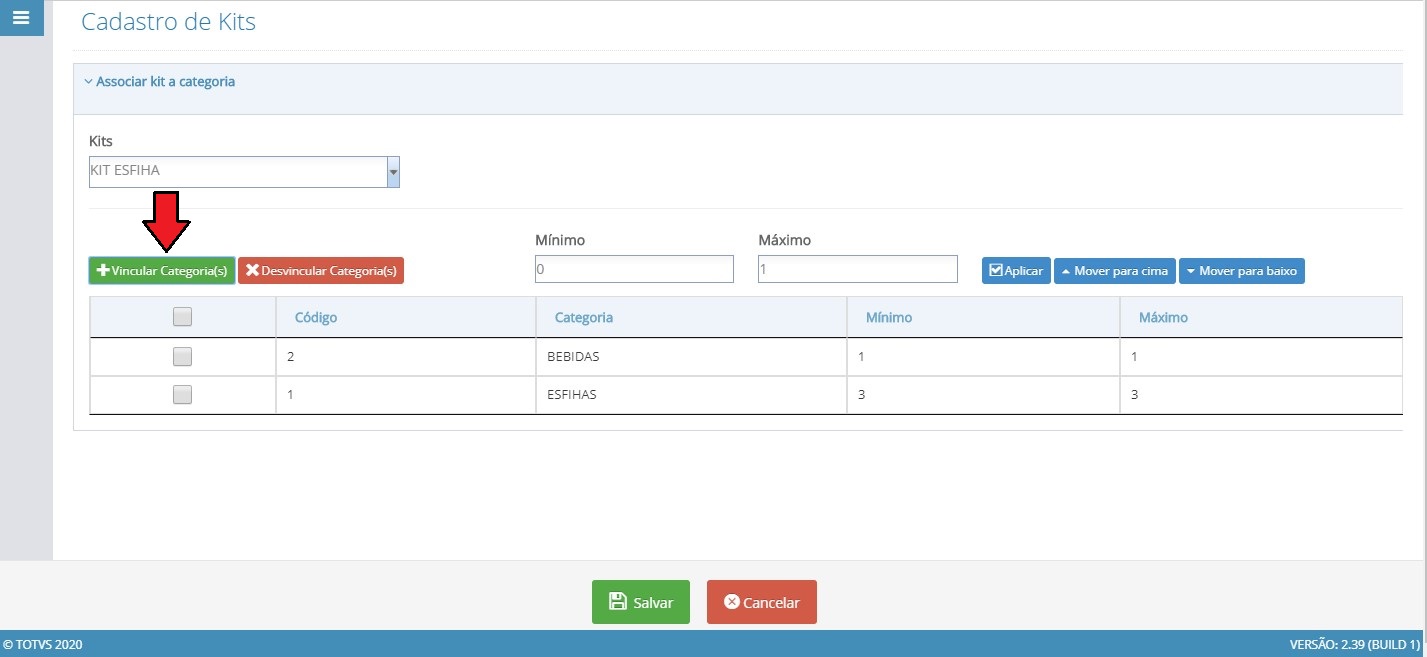
Task: Click the © TOTVS 2020 footer text
Action: [x=43, y=645]
